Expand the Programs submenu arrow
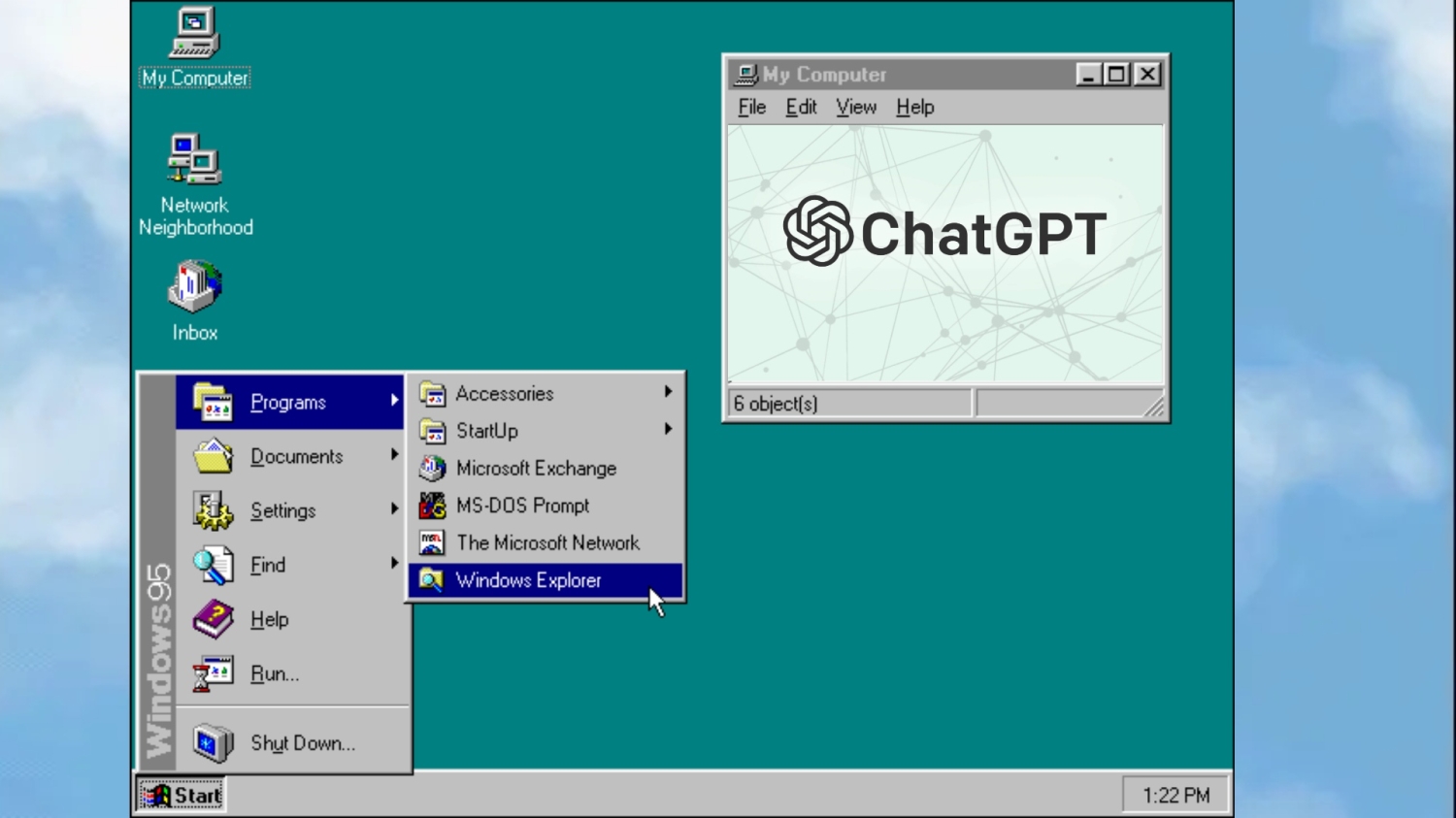 click(x=394, y=400)
